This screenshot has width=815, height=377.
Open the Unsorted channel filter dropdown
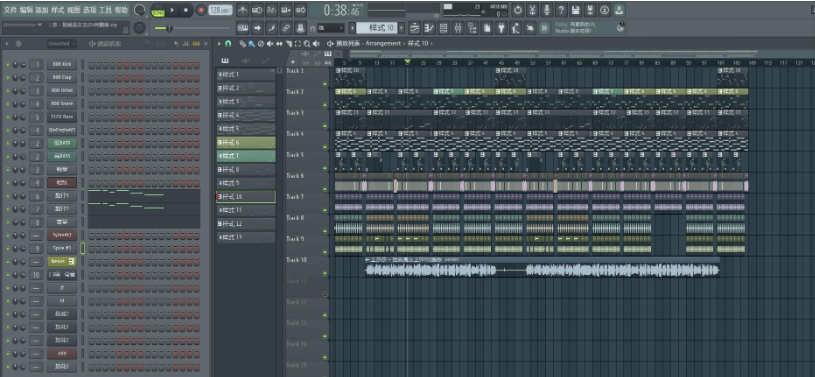[61, 44]
